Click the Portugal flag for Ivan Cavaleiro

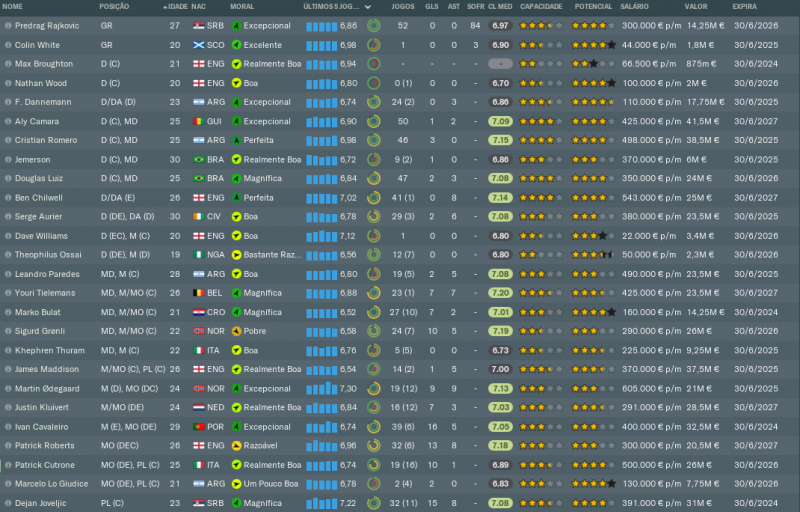coord(198,427)
